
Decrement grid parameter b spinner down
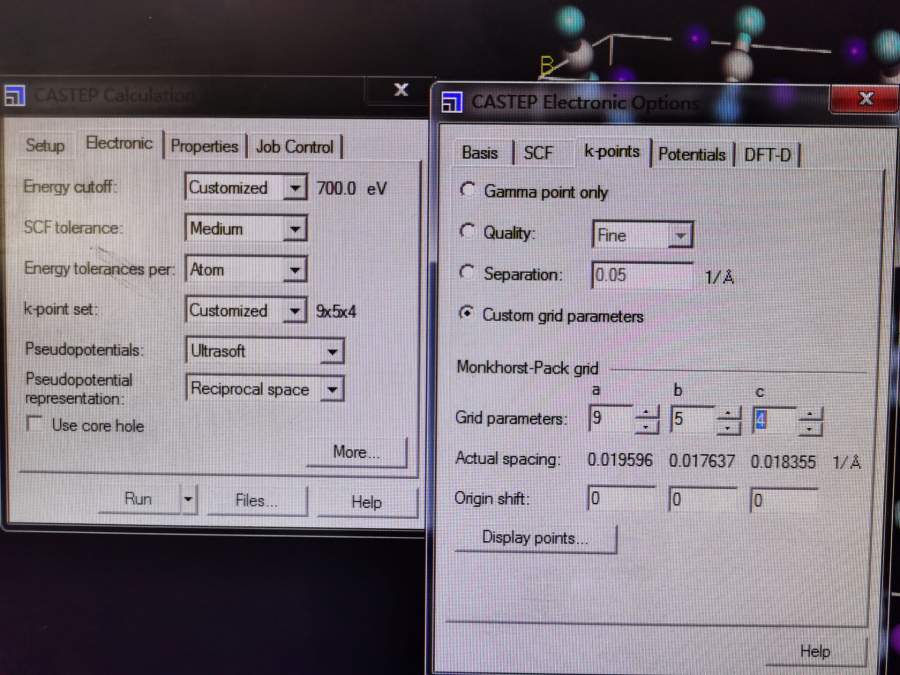pyautogui.click(x=728, y=427)
